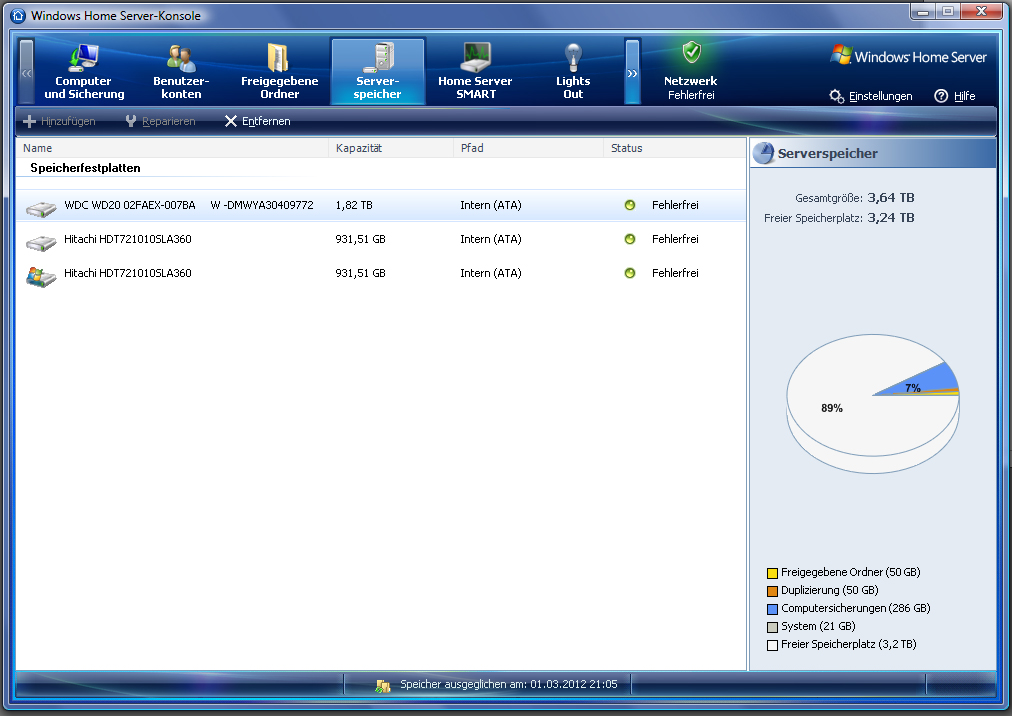The width and height of the screenshot is (1012, 716).
Task: Click the Hinzufügen toolbar button
Action: [x=59, y=121]
